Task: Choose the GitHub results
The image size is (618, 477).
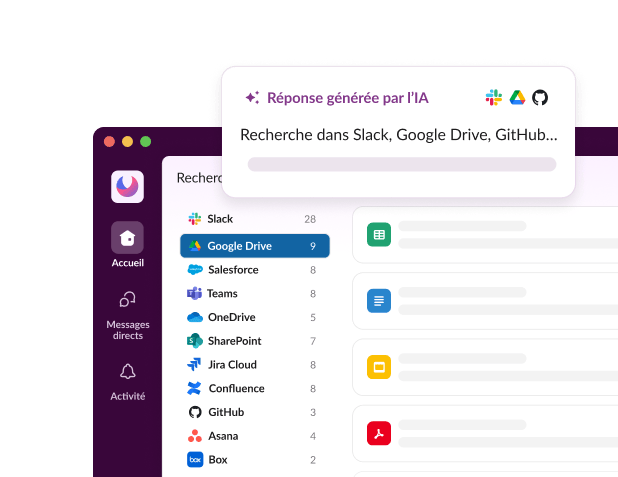Action: tap(255, 412)
